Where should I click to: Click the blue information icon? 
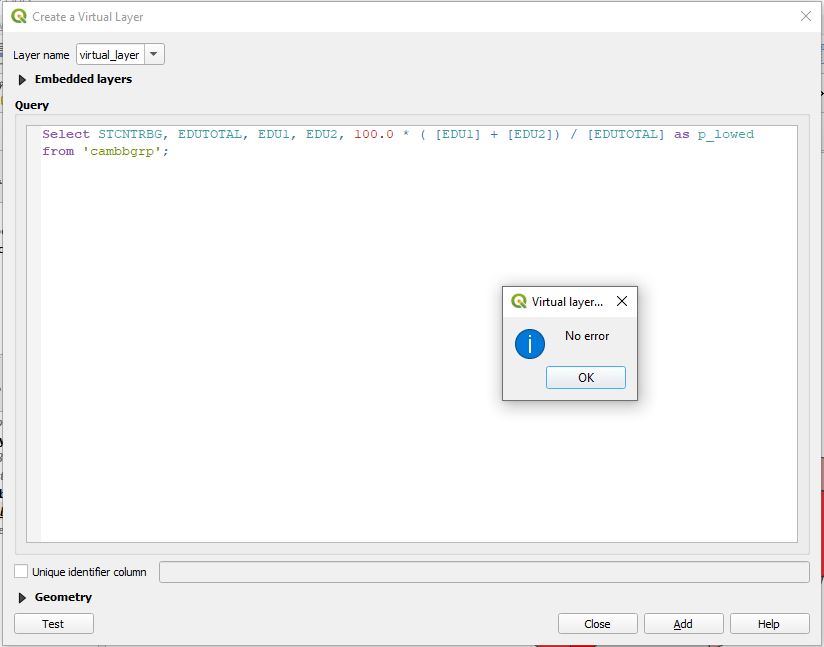click(530, 344)
